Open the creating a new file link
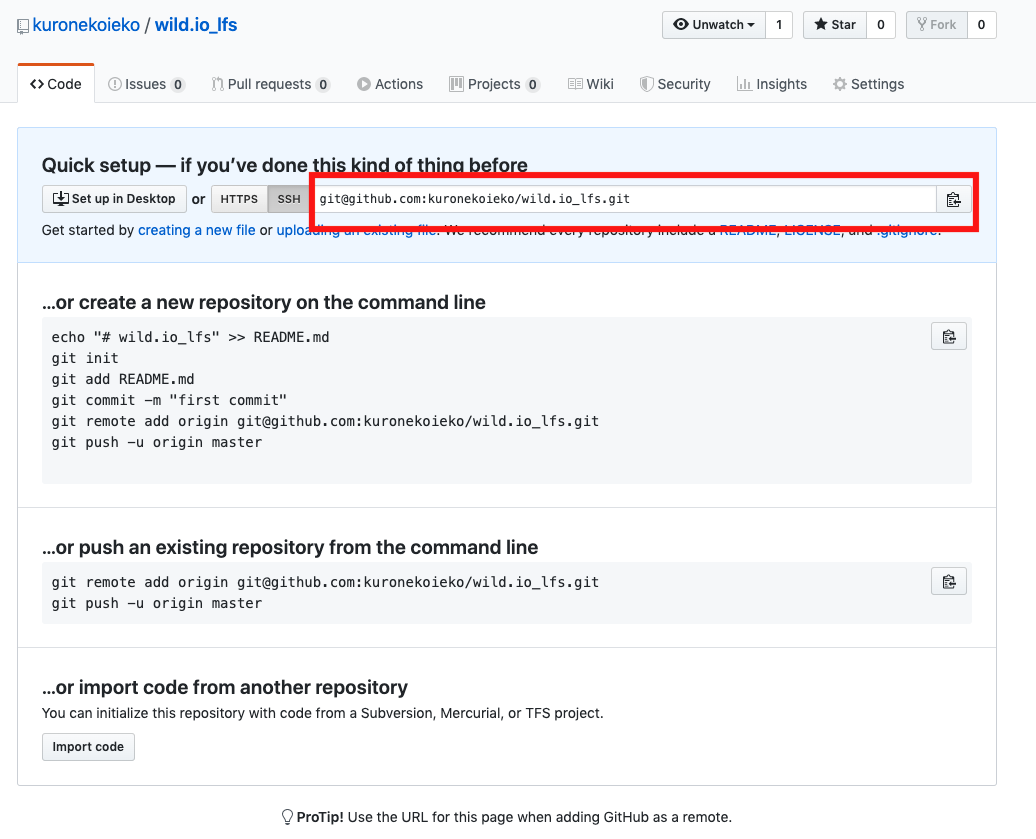1036x839 pixels. [196, 230]
